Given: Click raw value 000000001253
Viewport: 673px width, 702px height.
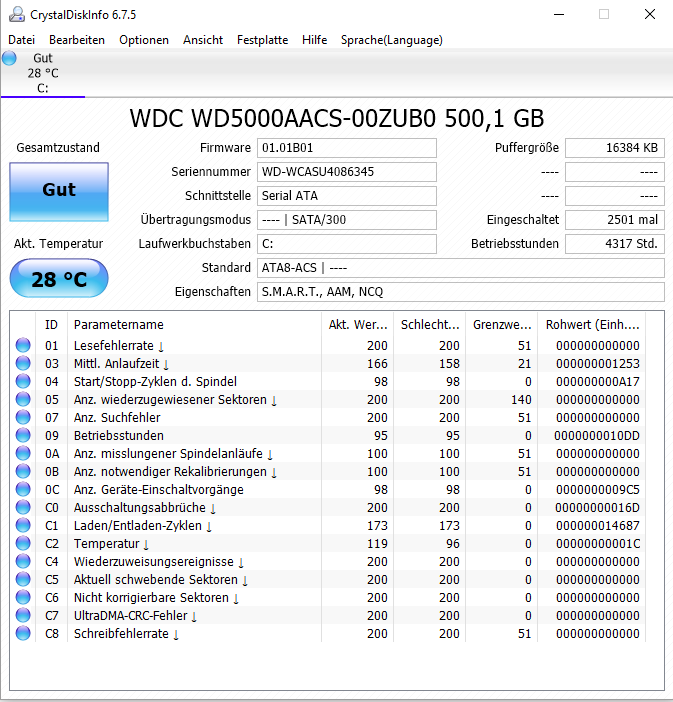Looking at the screenshot, I should coord(598,364).
